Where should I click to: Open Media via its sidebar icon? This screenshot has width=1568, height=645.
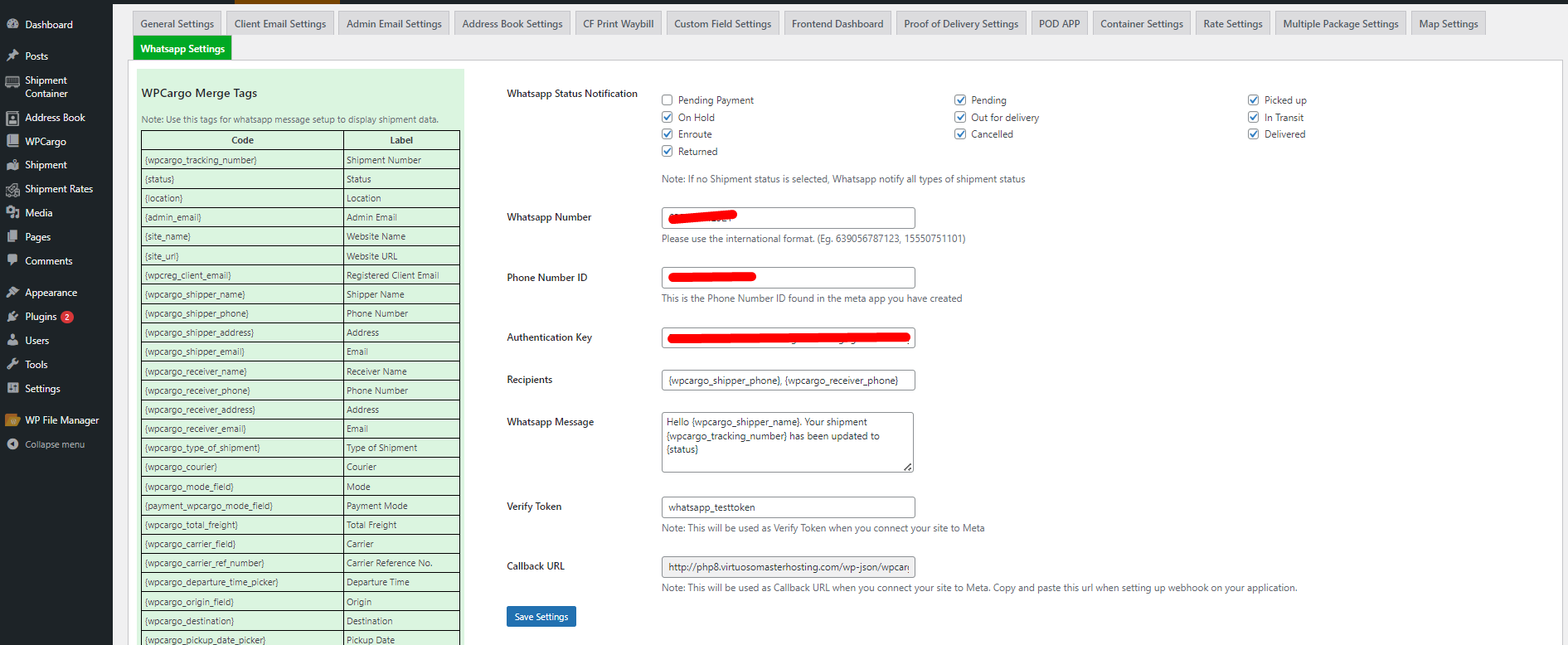(x=12, y=213)
